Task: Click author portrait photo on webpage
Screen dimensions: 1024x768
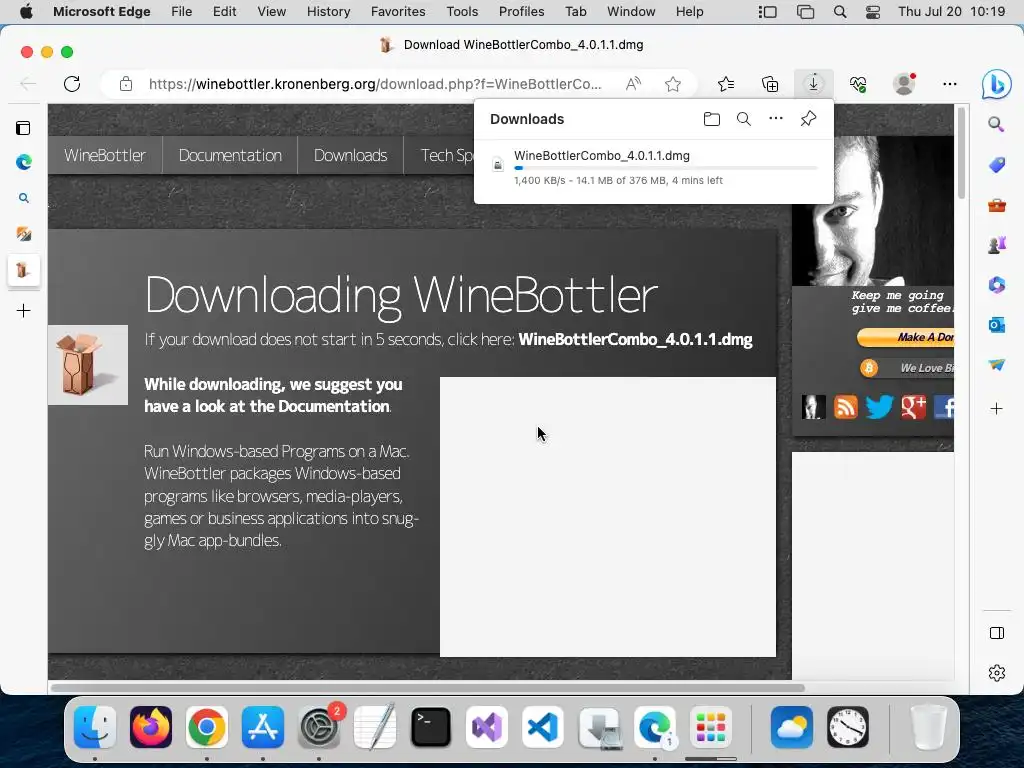Action: pyautogui.click(x=873, y=211)
